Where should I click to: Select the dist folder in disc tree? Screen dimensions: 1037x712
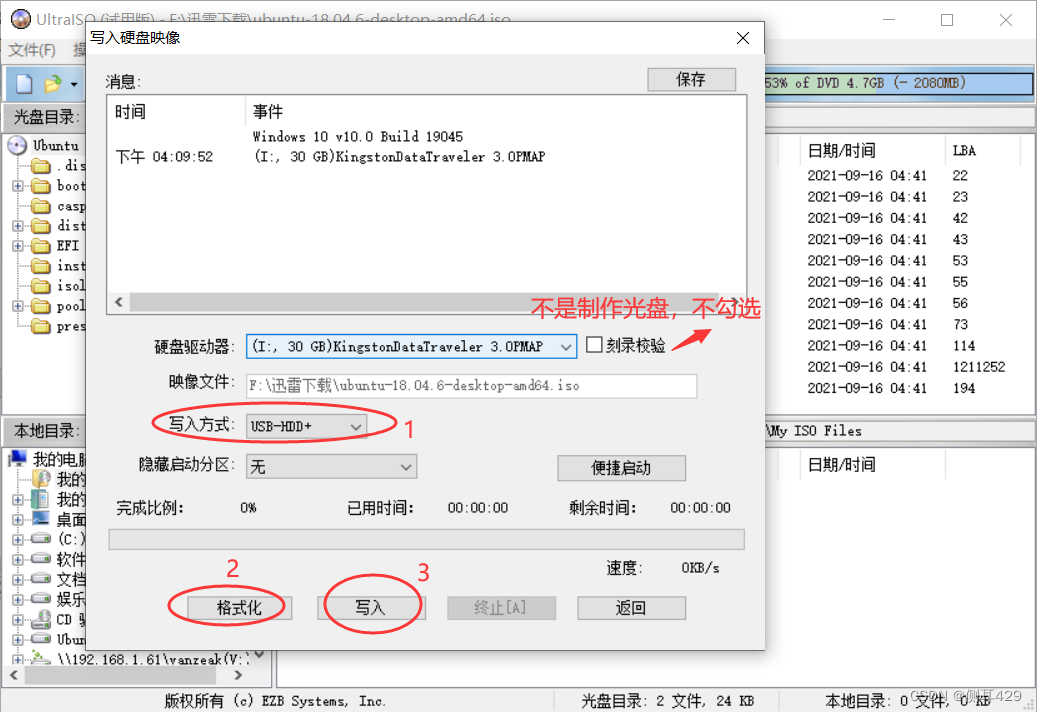tap(41, 225)
